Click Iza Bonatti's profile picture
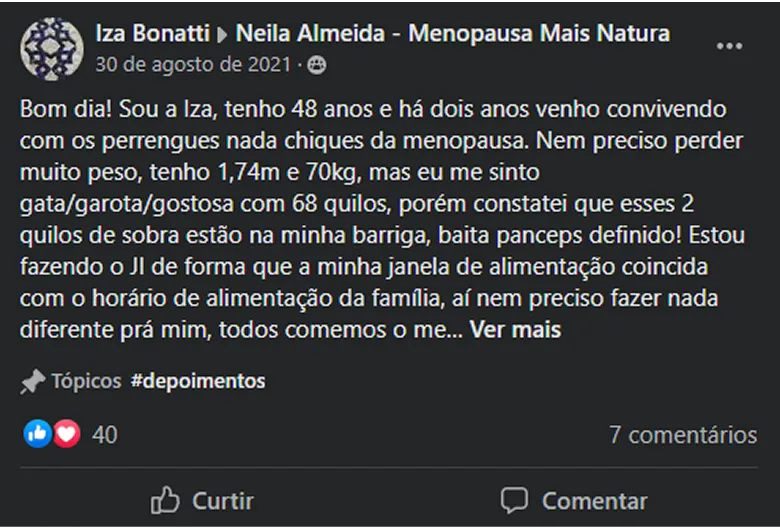780x529 pixels. pos(52,48)
